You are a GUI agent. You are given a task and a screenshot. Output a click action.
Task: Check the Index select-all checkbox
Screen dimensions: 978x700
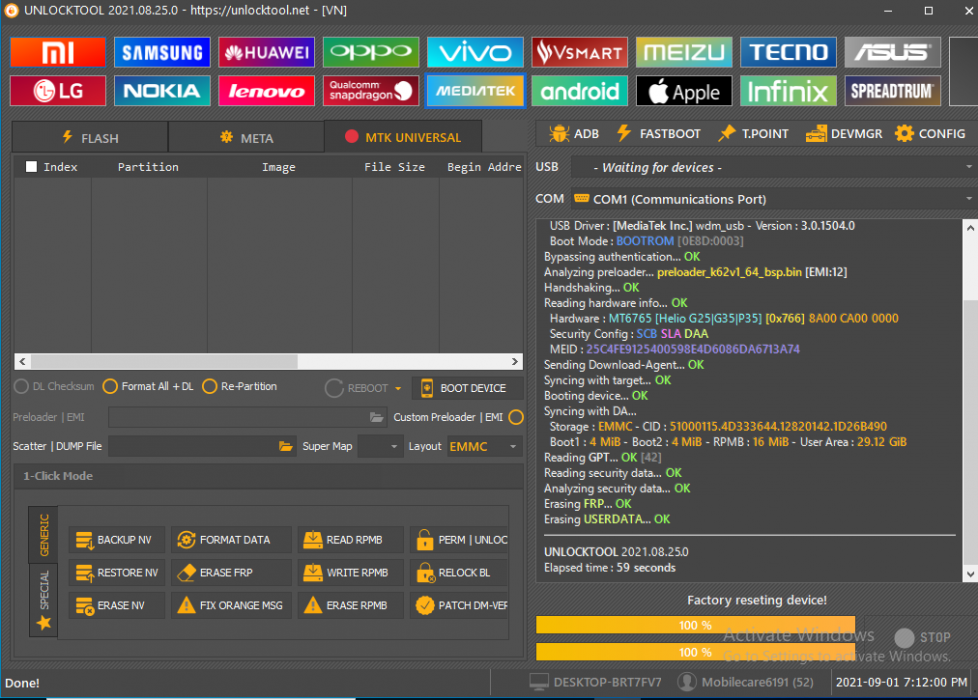(x=31, y=167)
